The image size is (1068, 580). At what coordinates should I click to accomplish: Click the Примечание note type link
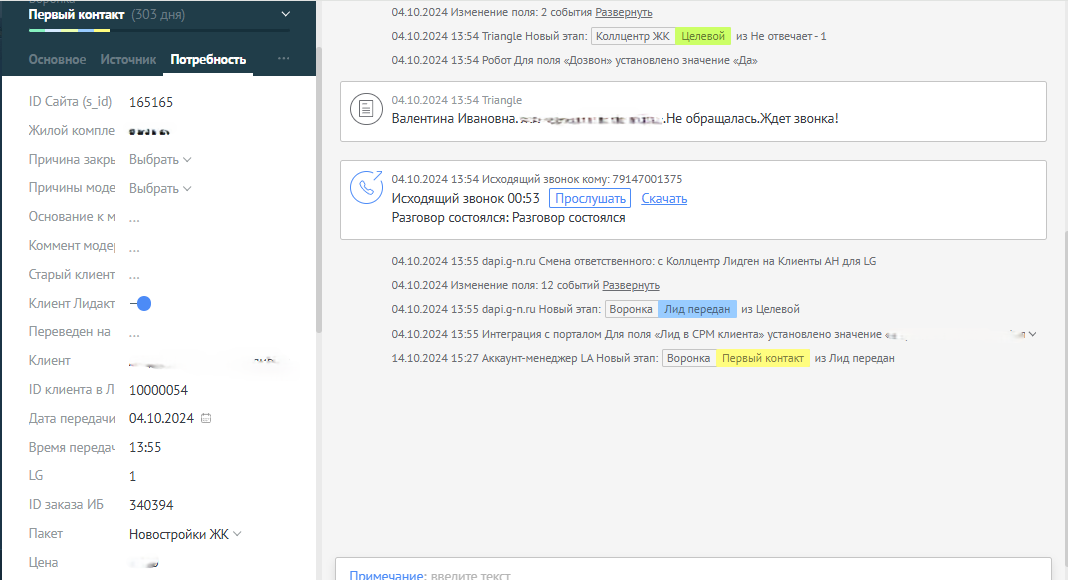pyautogui.click(x=386, y=575)
